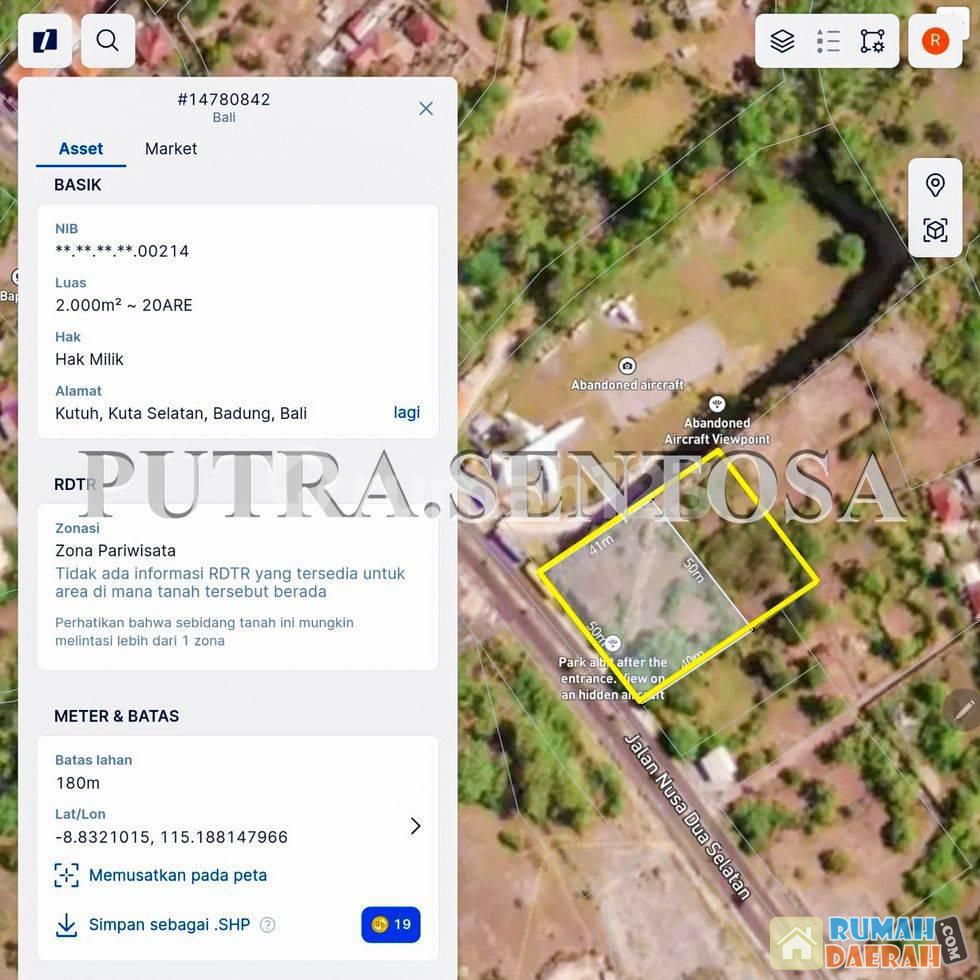The width and height of the screenshot is (980, 980).
Task: Open the search magnifier tool
Action: coord(108,41)
